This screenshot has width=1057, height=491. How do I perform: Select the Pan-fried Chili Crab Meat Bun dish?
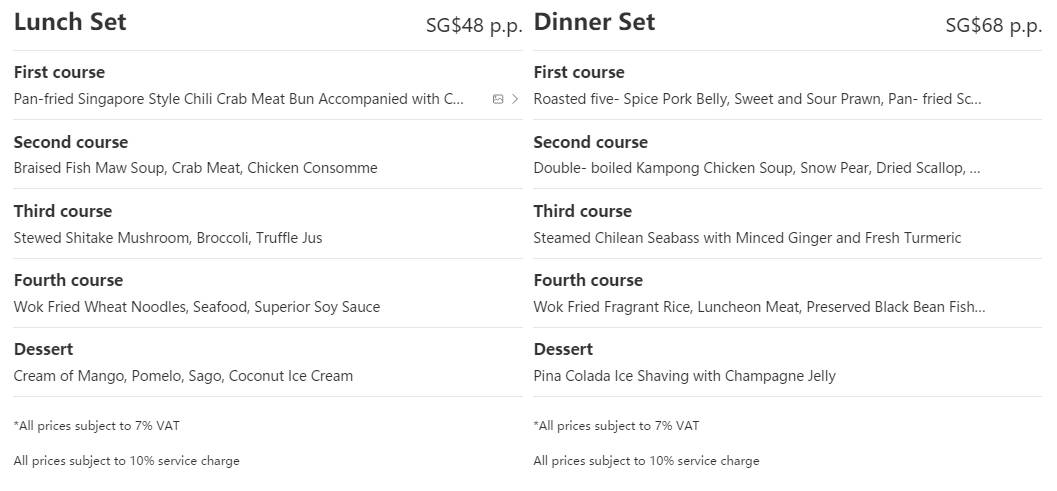coord(238,99)
